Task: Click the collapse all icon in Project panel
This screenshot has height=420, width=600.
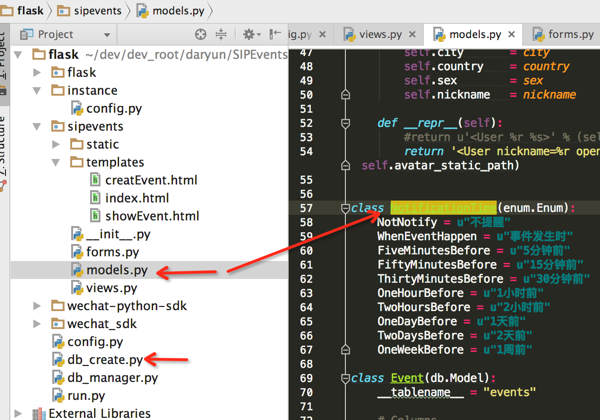Action: (x=221, y=34)
